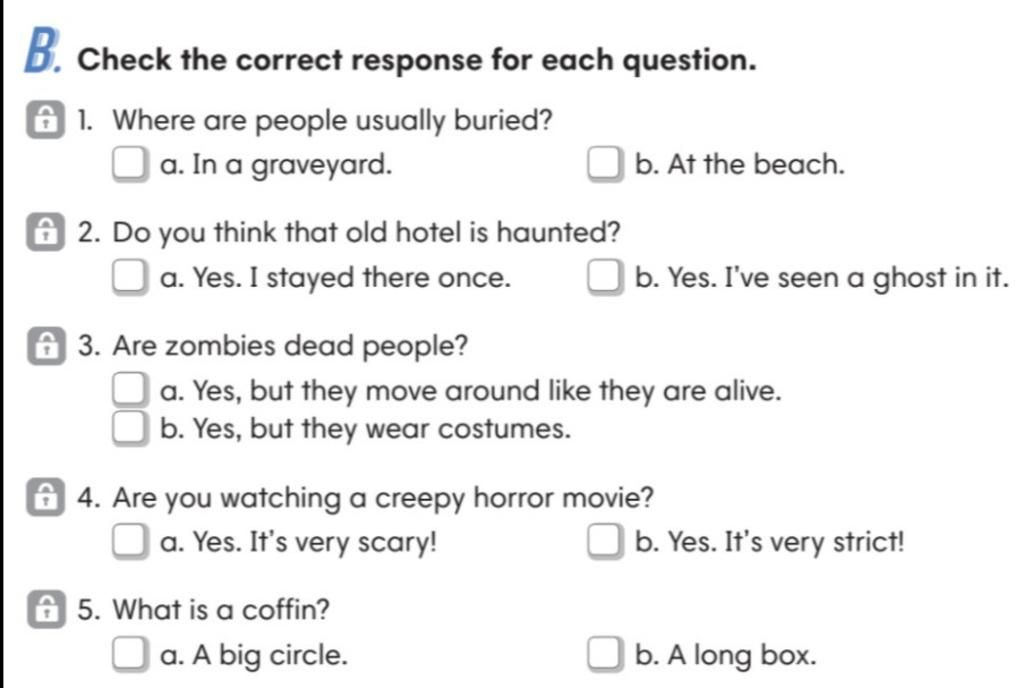Tick the 'I've seen a ghost in it' box
This screenshot has width=1024, height=688.
pos(604,277)
